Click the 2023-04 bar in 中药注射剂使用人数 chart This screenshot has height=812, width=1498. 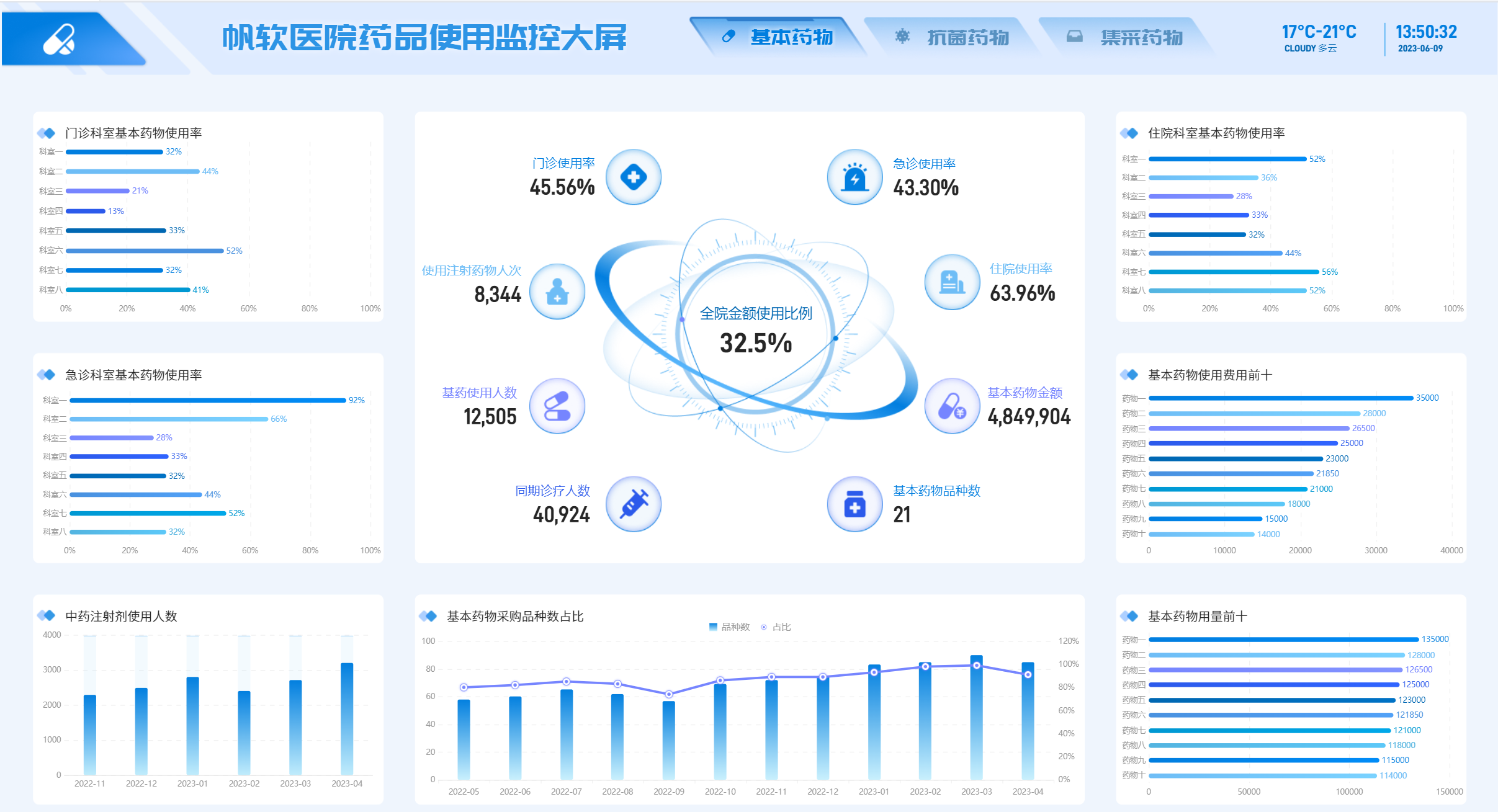point(347,718)
